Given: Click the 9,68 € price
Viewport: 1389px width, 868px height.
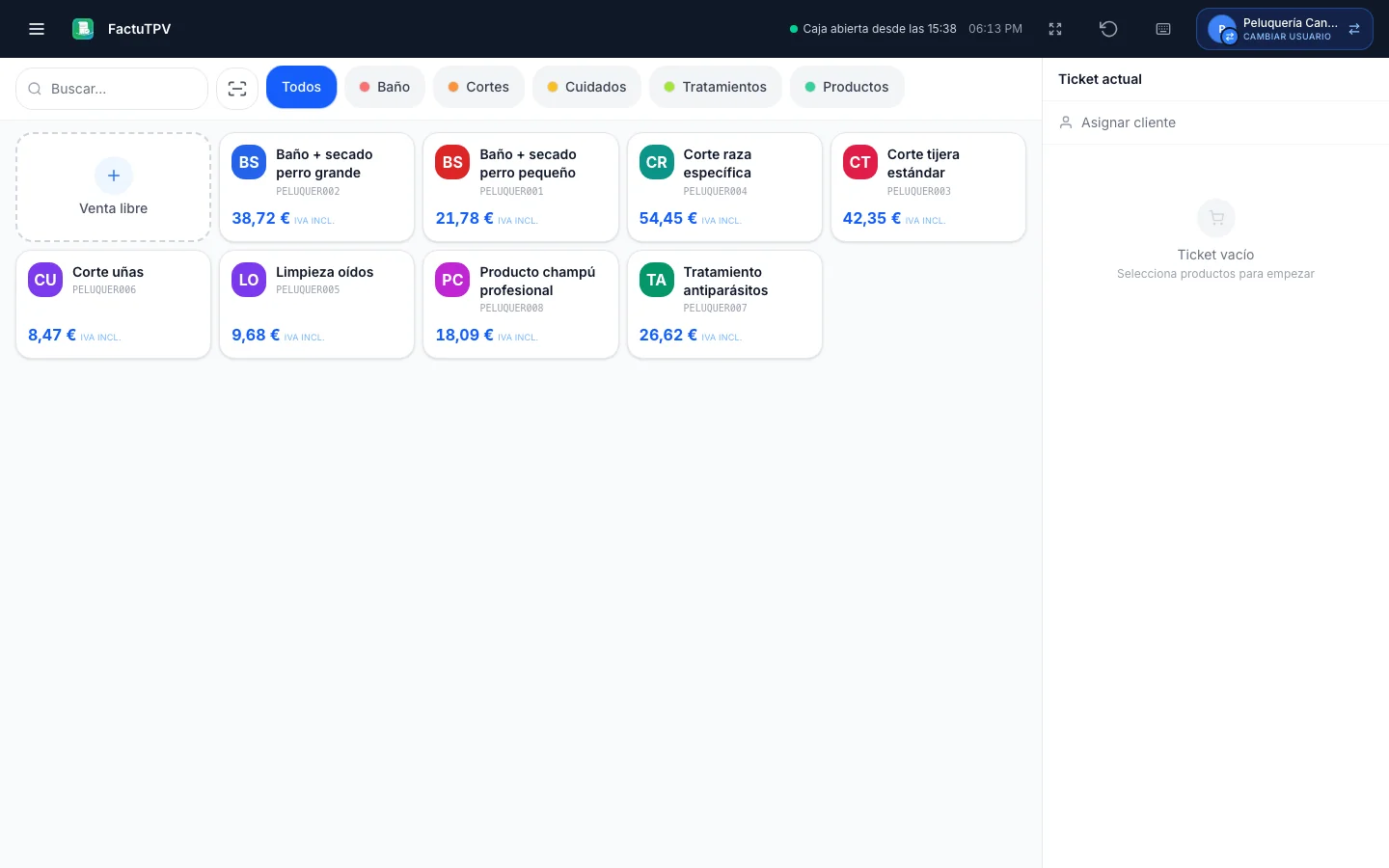Looking at the screenshot, I should (256, 335).
